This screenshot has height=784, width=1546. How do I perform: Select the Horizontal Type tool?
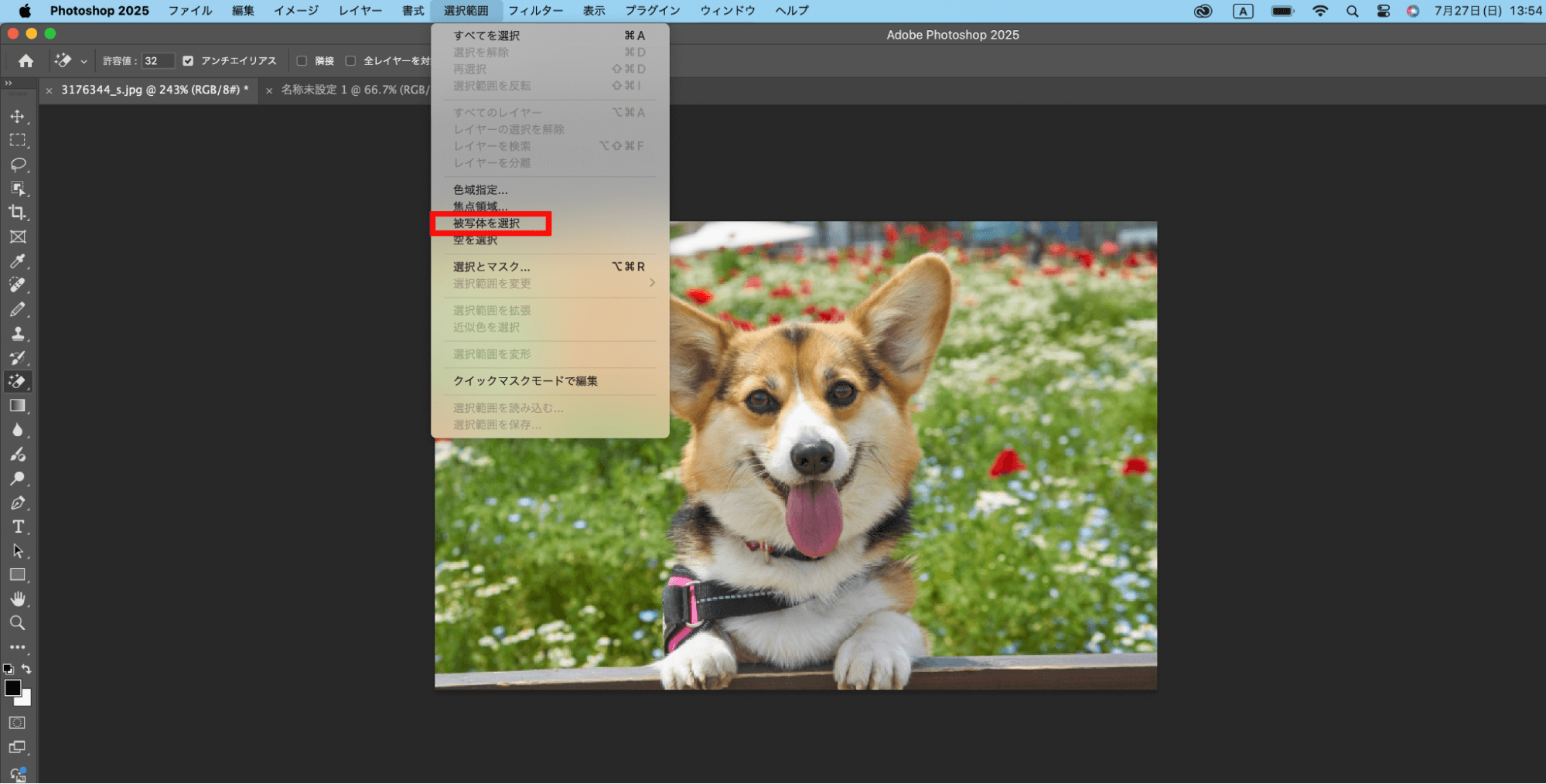pos(17,527)
